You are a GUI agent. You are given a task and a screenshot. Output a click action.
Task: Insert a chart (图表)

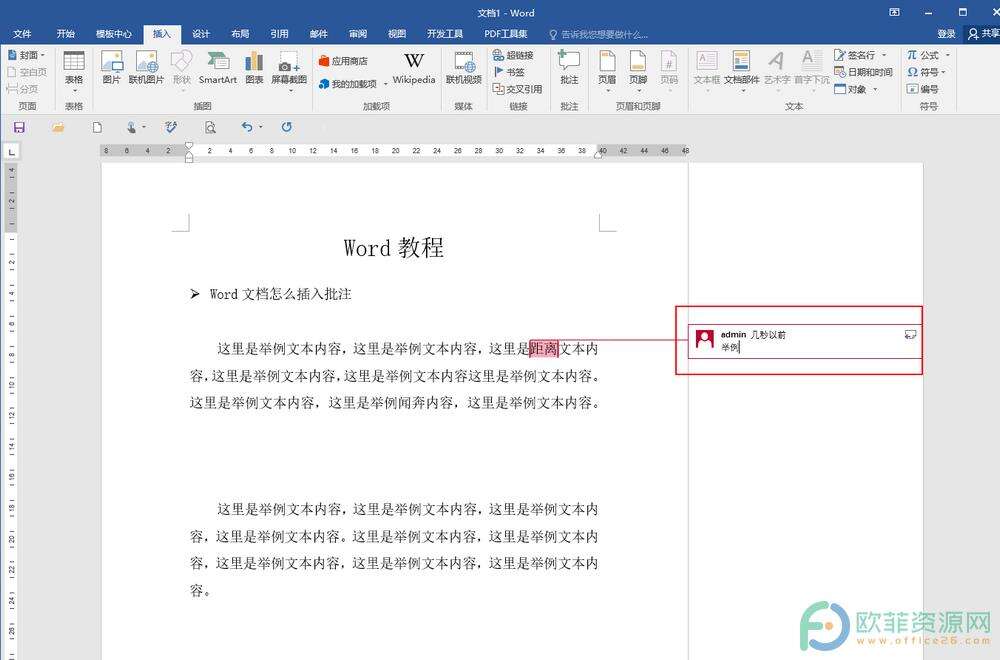(254, 68)
